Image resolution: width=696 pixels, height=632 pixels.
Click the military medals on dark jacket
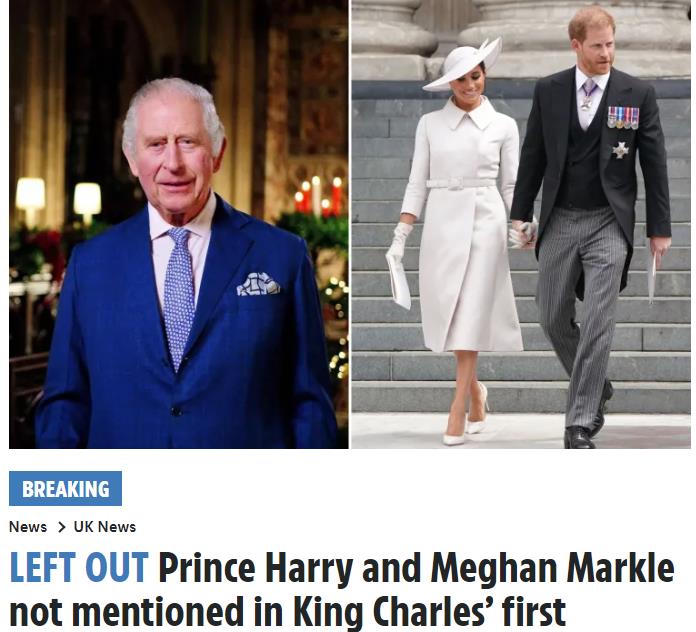coord(623,118)
